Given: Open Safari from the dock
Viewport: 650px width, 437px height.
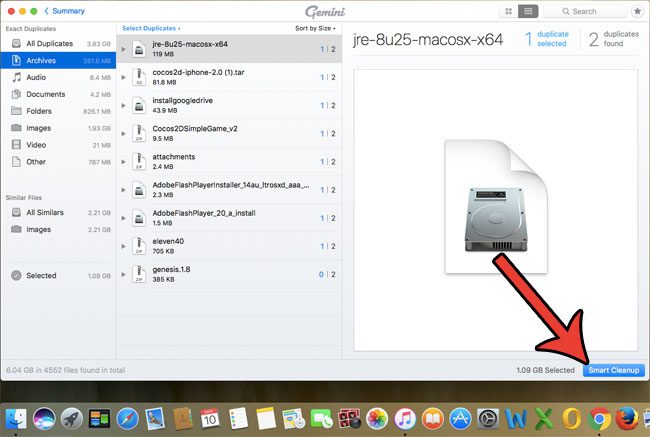Looking at the screenshot, I should [127, 419].
